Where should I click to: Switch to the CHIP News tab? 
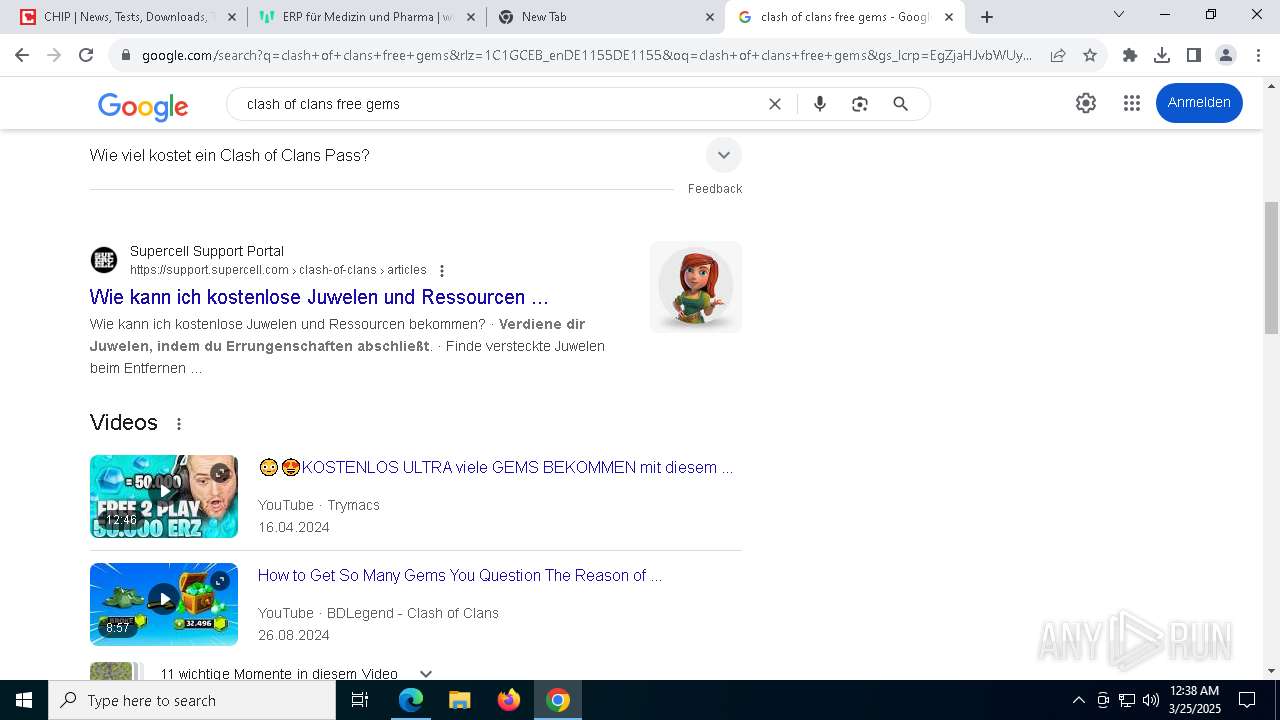pyautogui.click(x=126, y=17)
